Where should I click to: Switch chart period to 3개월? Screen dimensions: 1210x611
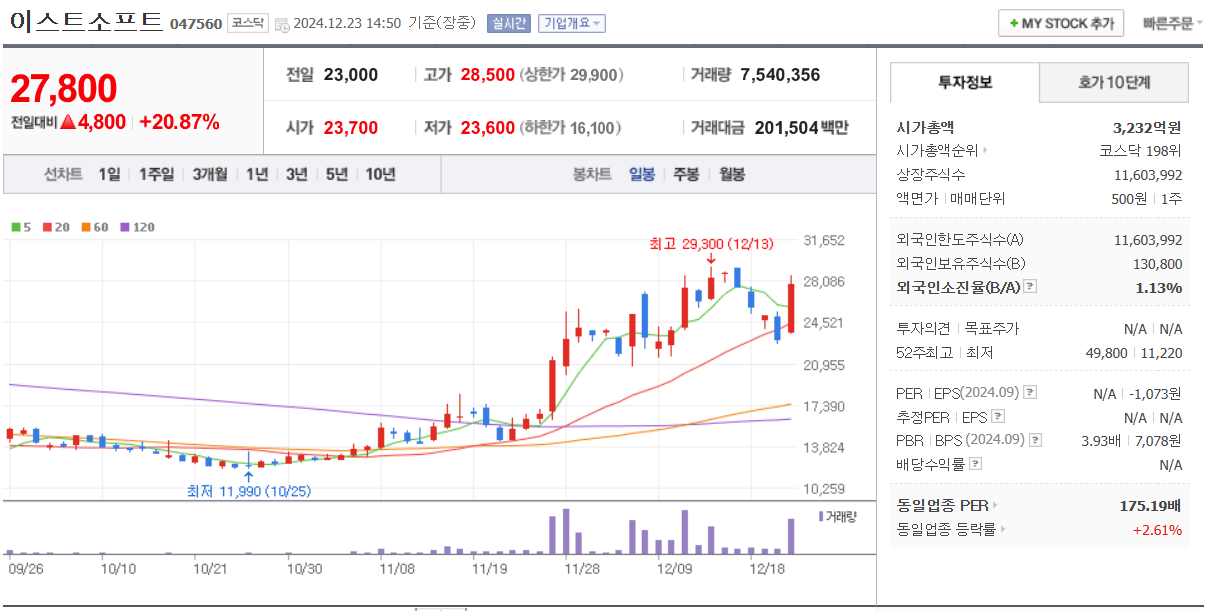point(211,173)
